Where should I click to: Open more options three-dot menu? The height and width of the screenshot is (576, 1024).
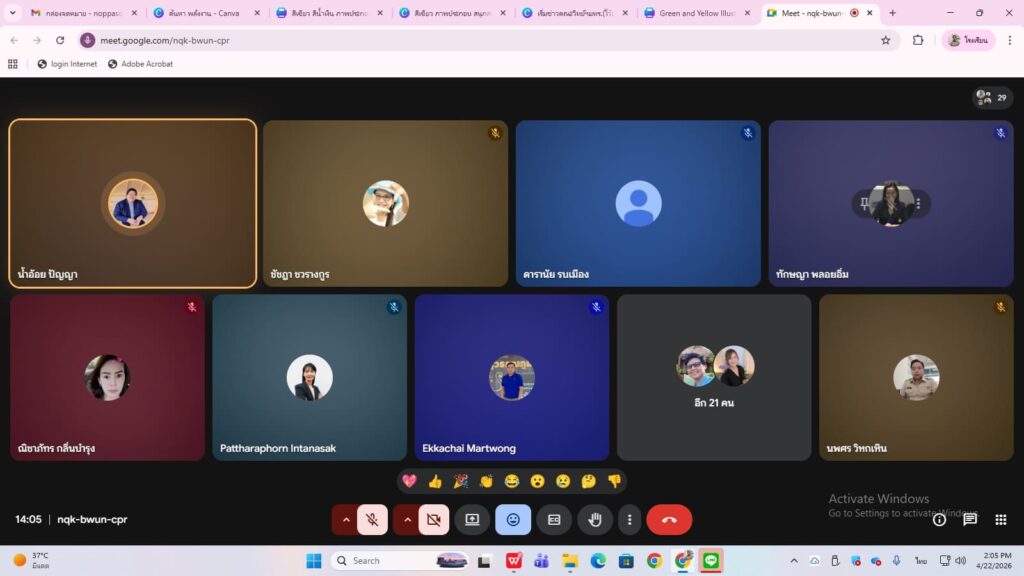(629, 520)
